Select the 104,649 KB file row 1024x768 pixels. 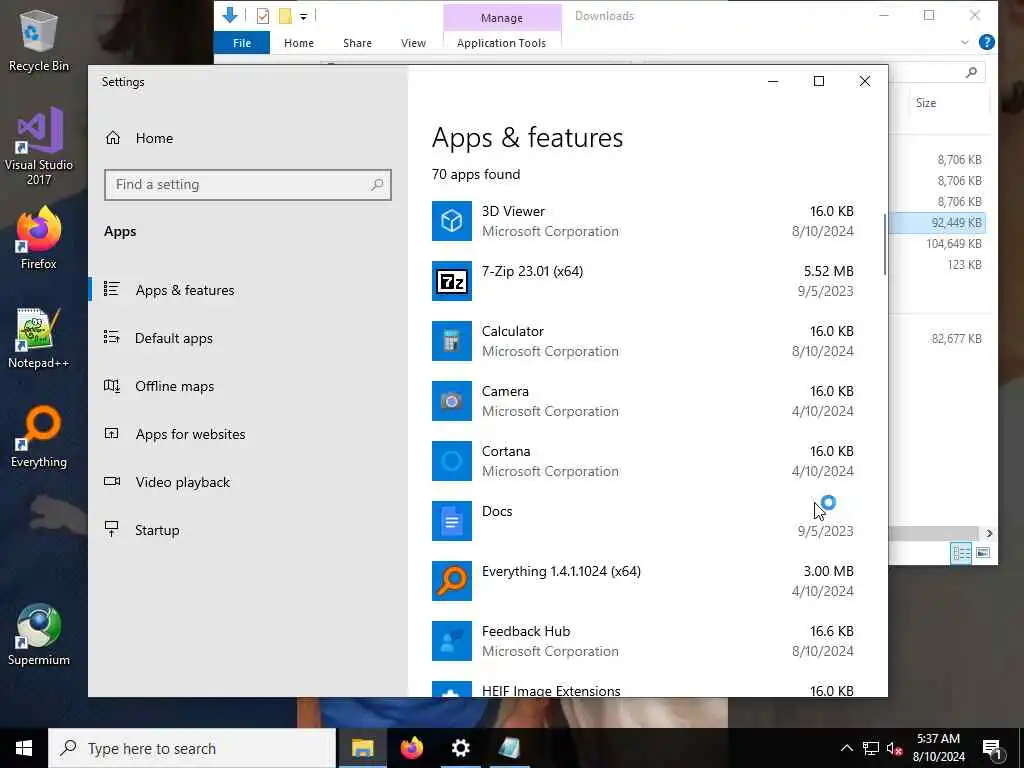[938, 244]
